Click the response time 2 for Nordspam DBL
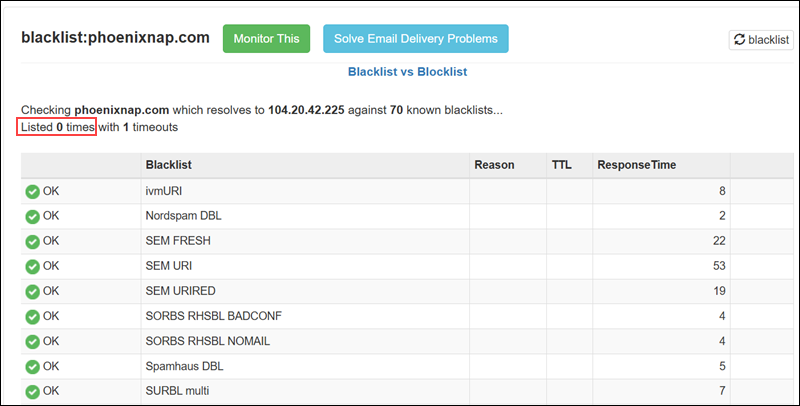 click(722, 216)
